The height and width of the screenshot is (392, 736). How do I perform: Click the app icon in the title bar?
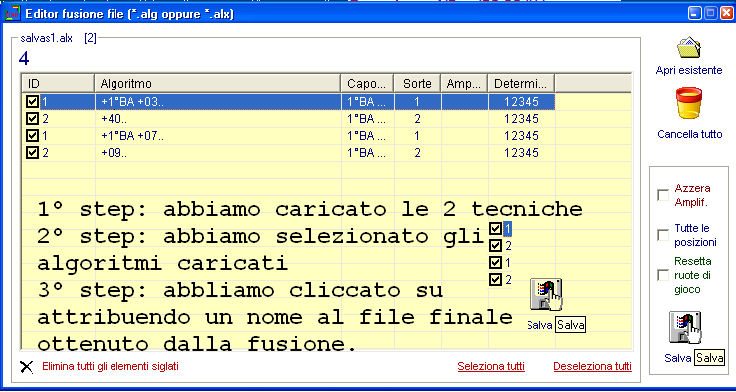[x=13, y=13]
